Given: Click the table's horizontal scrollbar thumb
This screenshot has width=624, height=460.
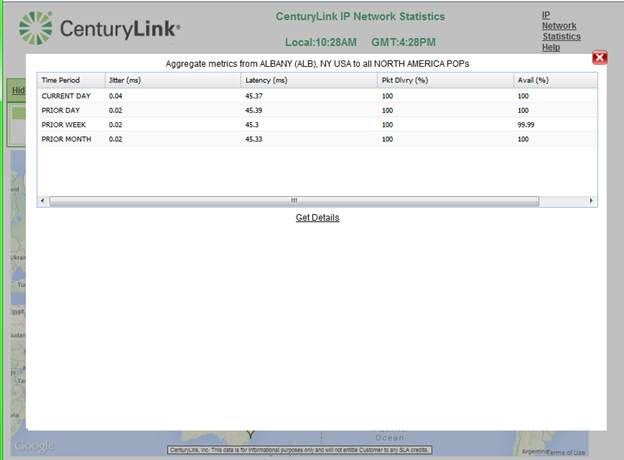Looking at the screenshot, I should [294, 201].
